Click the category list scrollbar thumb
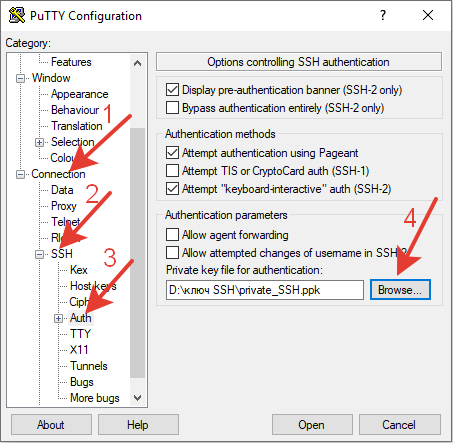Screen dimensions: 453x443 pos(137,253)
